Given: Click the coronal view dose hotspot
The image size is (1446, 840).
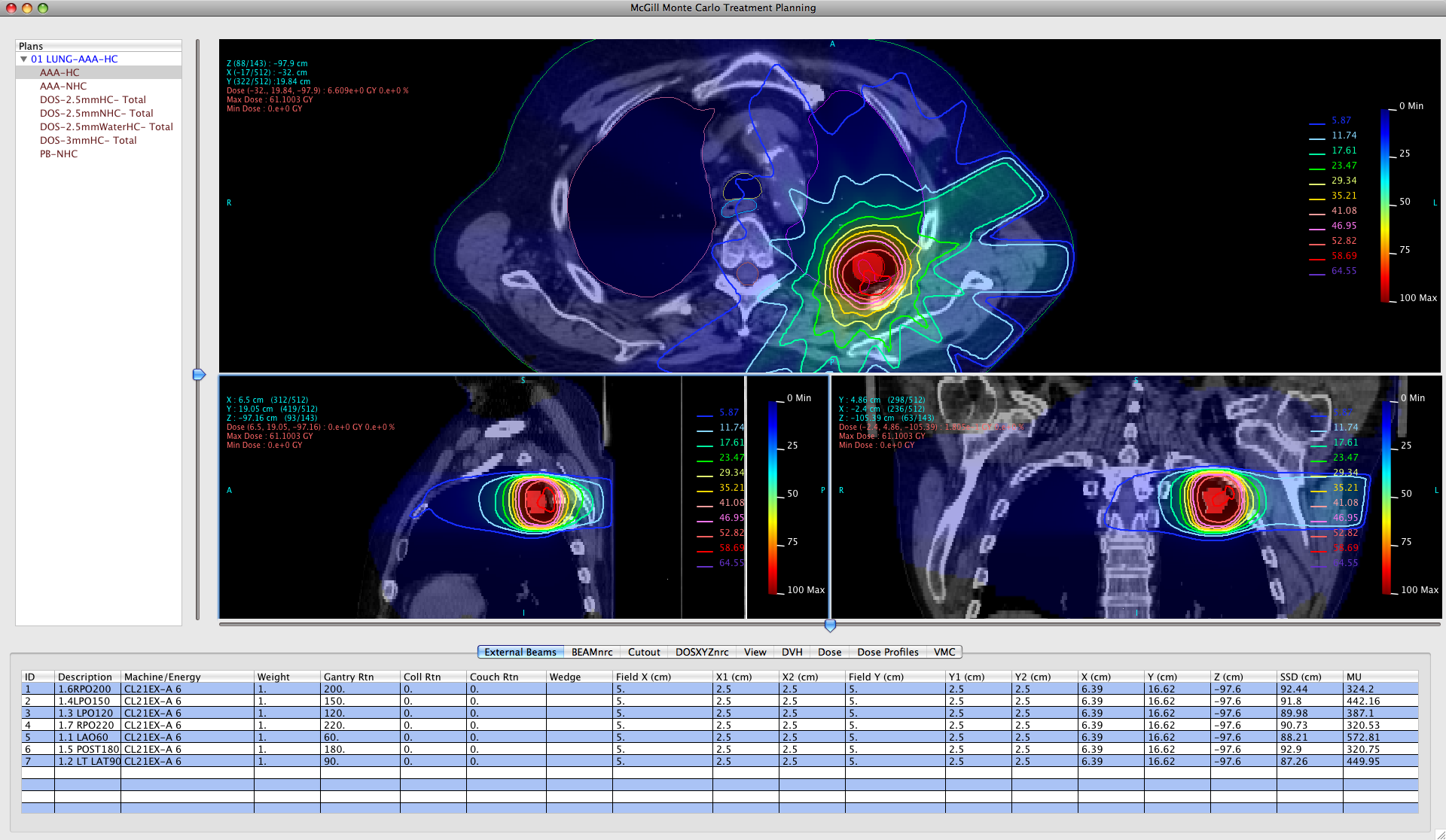Looking at the screenshot, I should [x=1215, y=500].
